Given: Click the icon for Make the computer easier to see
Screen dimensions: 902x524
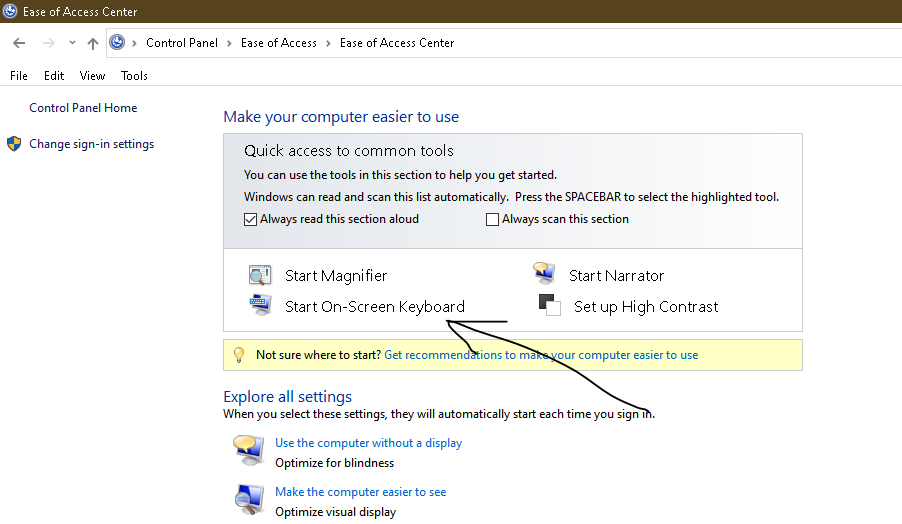Looking at the screenshot, I should (249, 499).
